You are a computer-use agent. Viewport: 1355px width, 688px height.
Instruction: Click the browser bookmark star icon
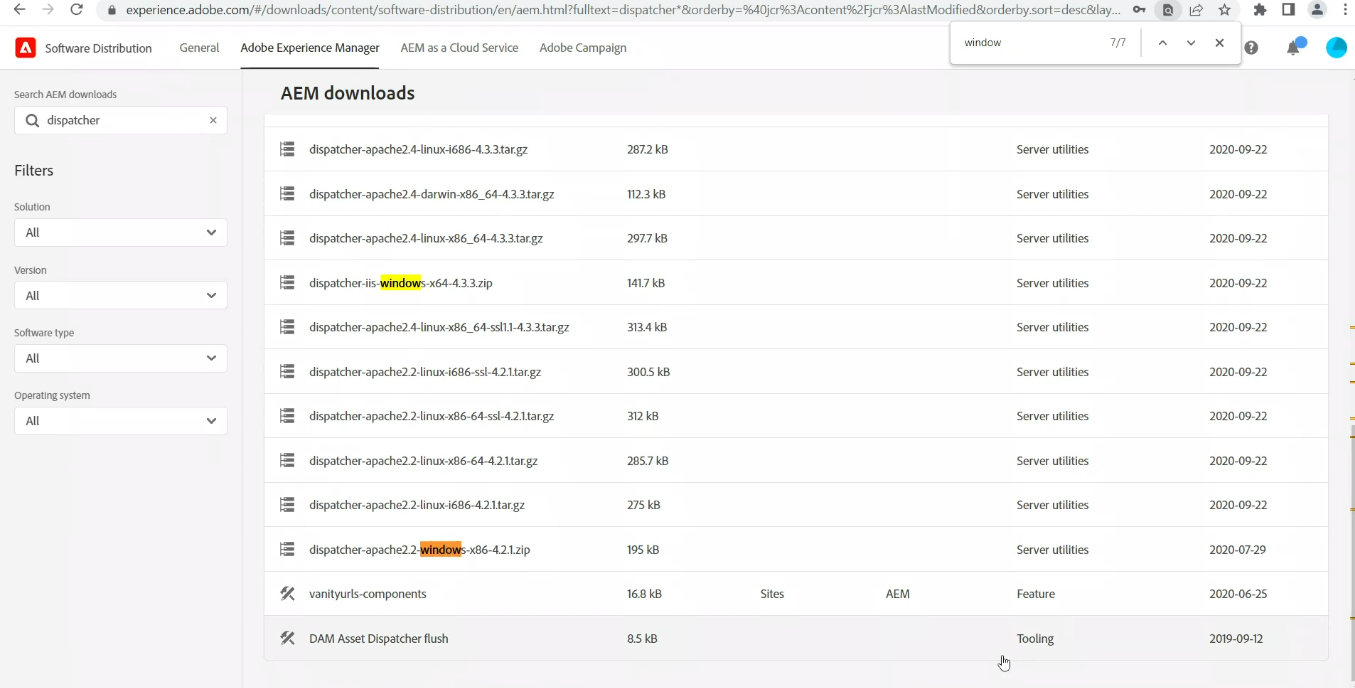coord(1224,10)
